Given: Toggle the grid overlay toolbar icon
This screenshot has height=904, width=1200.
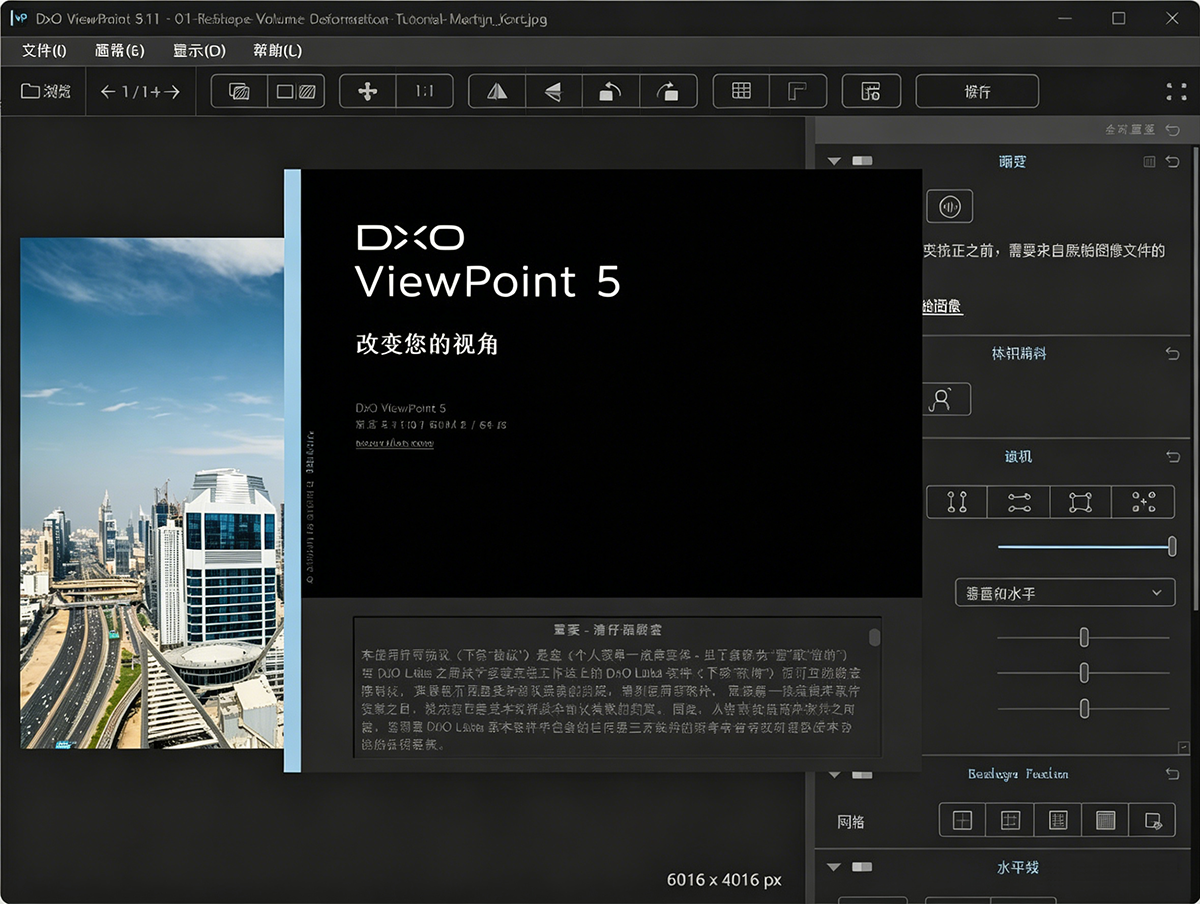Looking at the screenshot, I should pyautogui.click(x=741, y=91).
